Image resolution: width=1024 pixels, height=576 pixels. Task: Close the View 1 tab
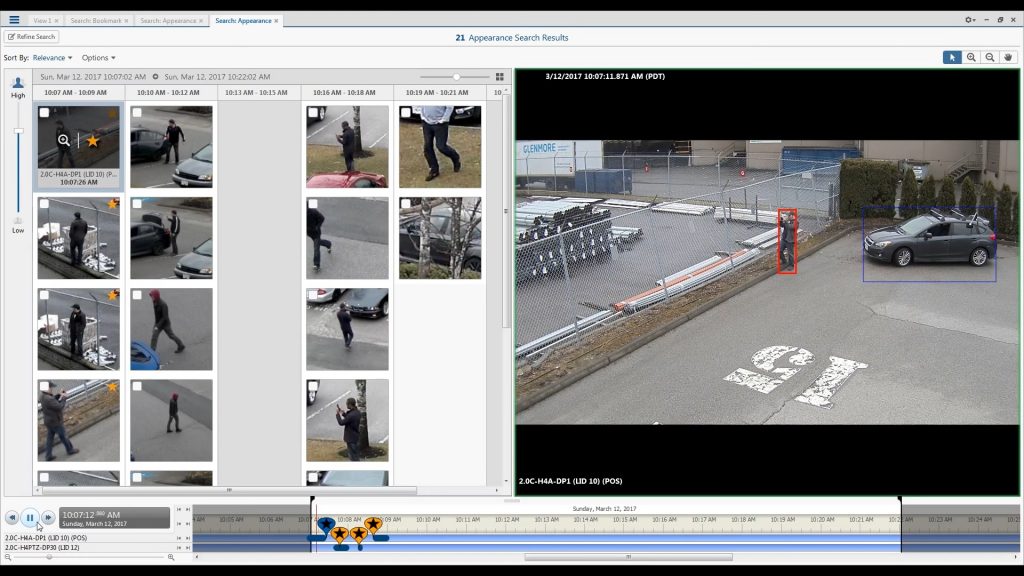point(56,21)
